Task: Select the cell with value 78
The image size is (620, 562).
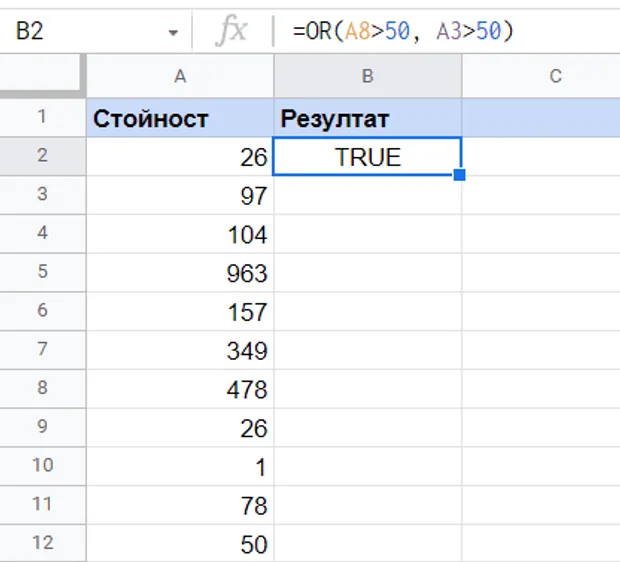Action: point(180,505)
